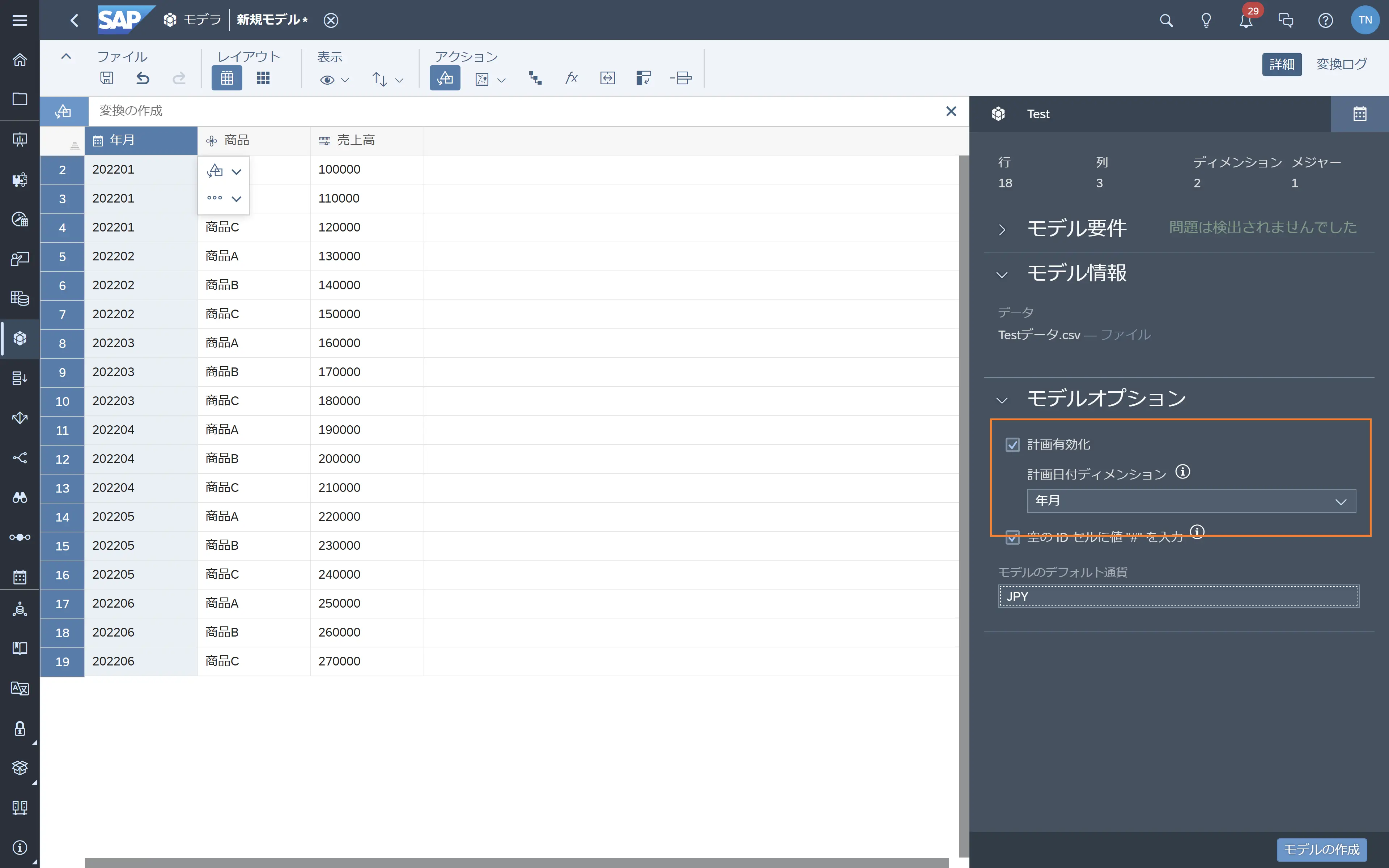The width and height of the screenshot is (1389, 868).
Task: Click the column width fit icon
Action: (x=607, y=78)
